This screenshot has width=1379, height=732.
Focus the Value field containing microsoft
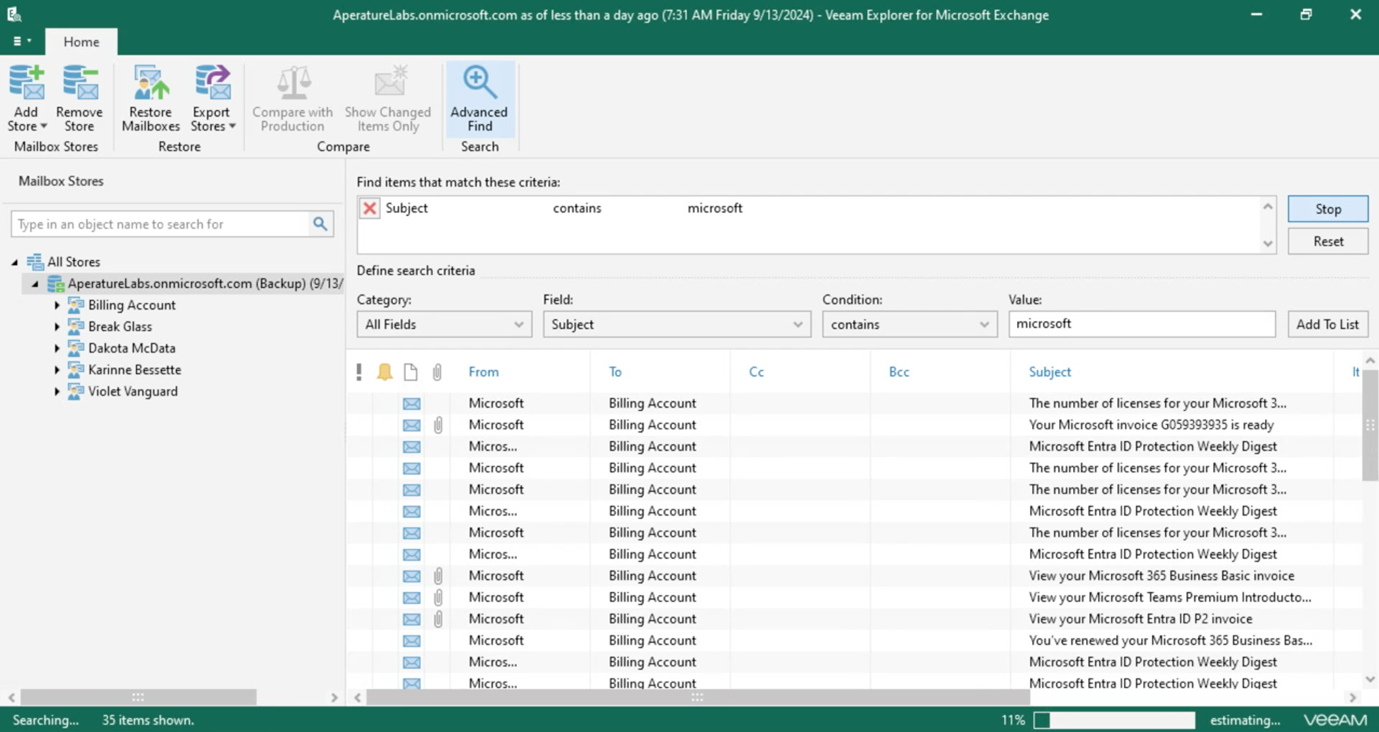(1142, 324)
